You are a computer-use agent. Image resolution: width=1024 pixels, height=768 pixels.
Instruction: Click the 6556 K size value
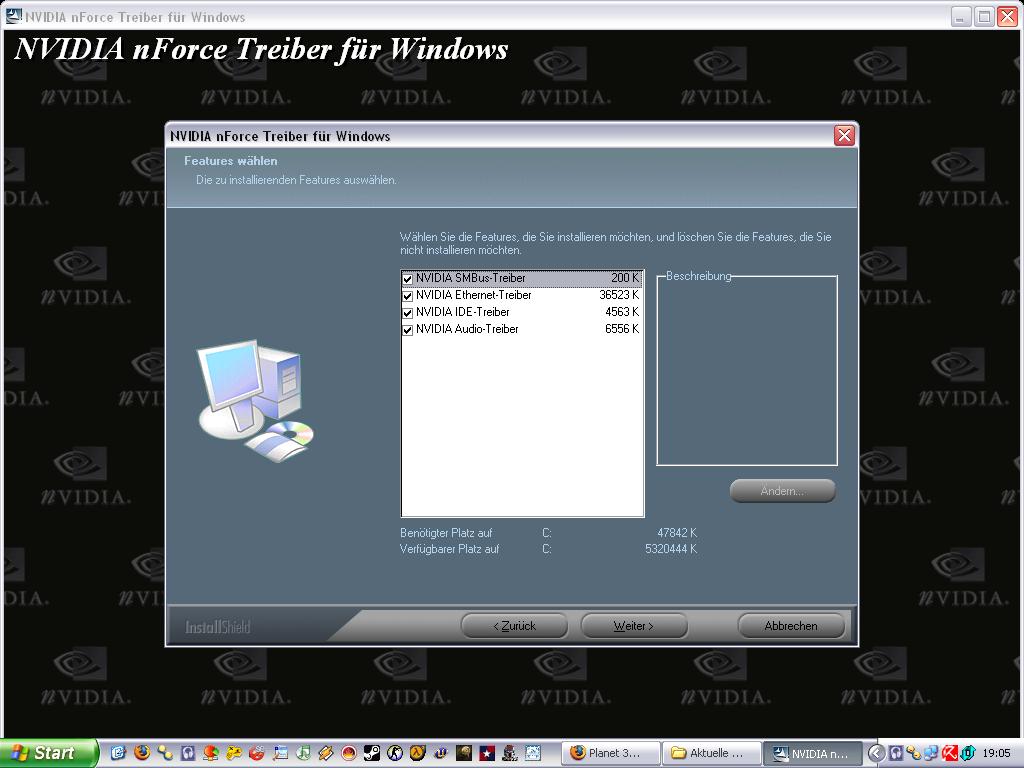coord(622,329)
